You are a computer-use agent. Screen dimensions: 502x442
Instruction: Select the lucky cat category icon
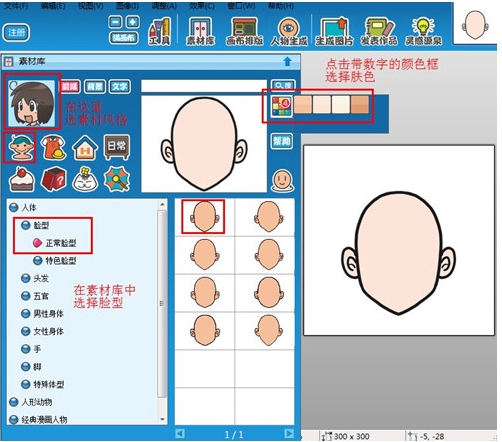pyautogui.click(x=85, y=179)
